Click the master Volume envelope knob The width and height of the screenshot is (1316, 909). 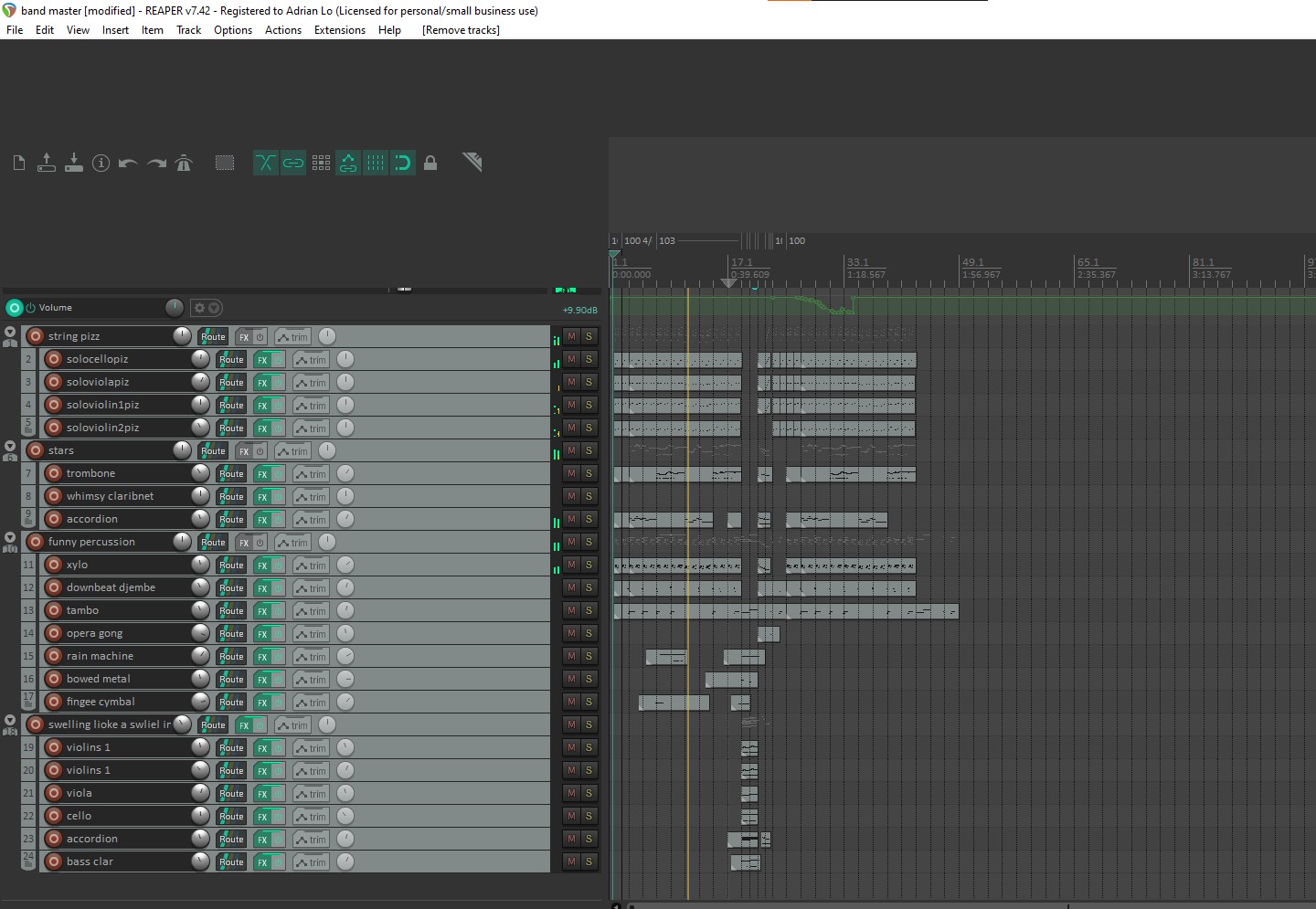click(x=175, y=307)
